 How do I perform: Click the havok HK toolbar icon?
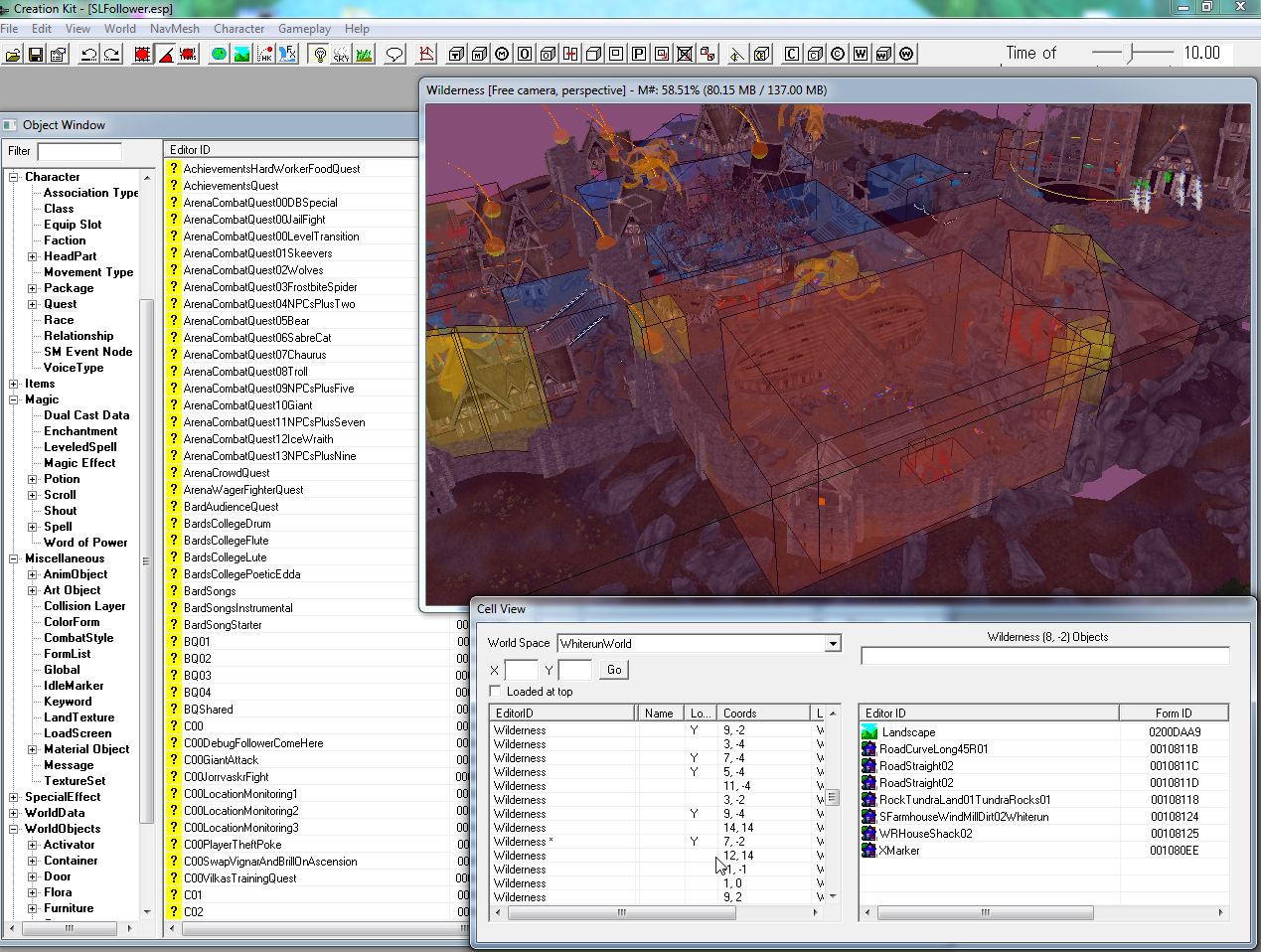pyautogui.click(x=264, y=54)
